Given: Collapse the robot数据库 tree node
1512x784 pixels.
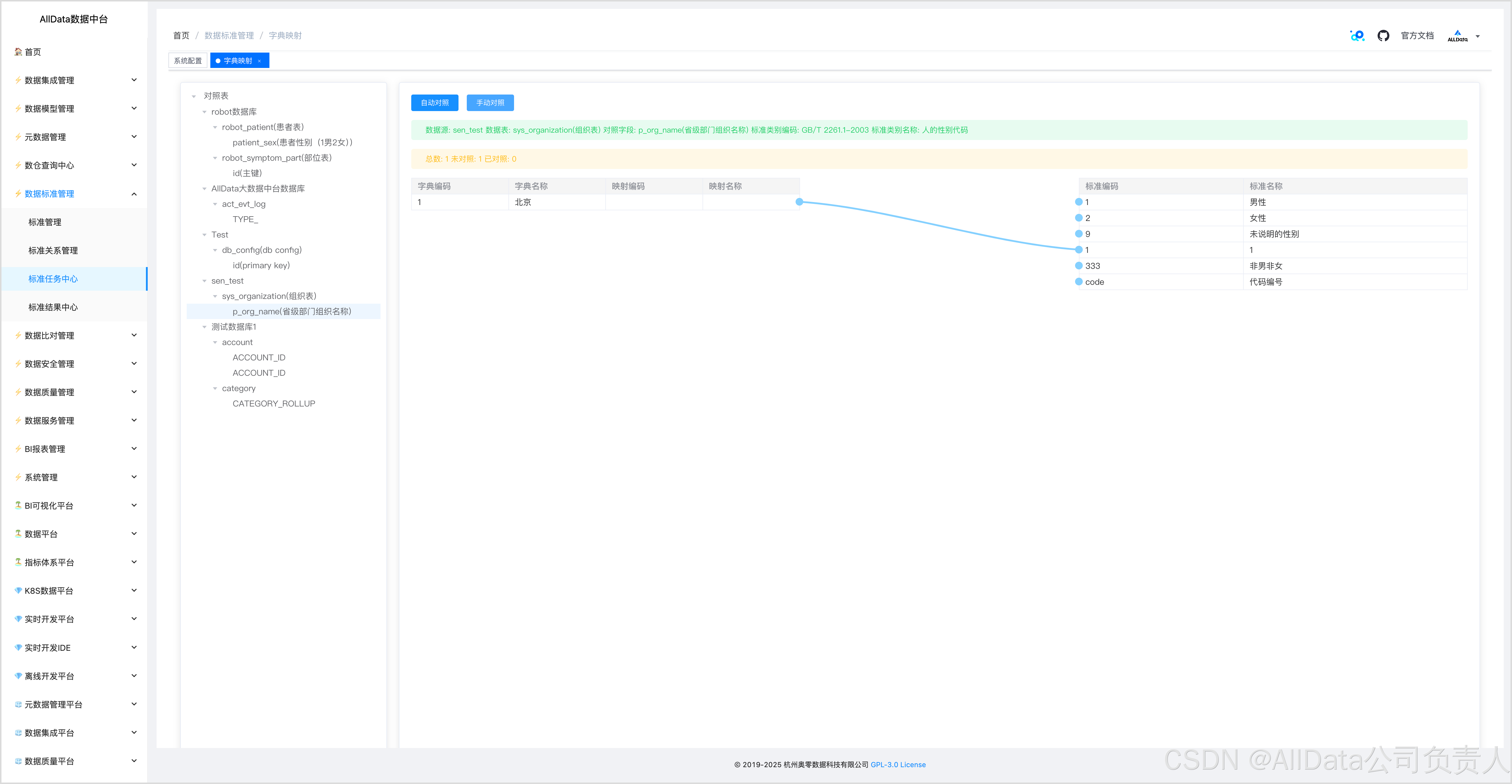Looking at the screenshot, I should (x=204, y=112).
